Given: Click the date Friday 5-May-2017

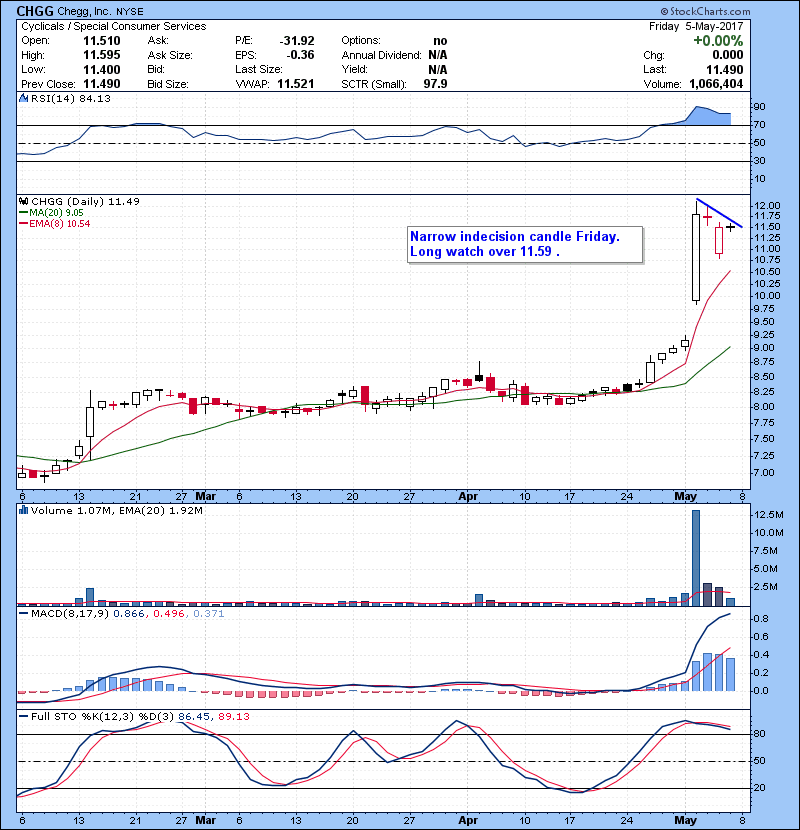Looking at the screenshot, I should (x=696, y=26).
